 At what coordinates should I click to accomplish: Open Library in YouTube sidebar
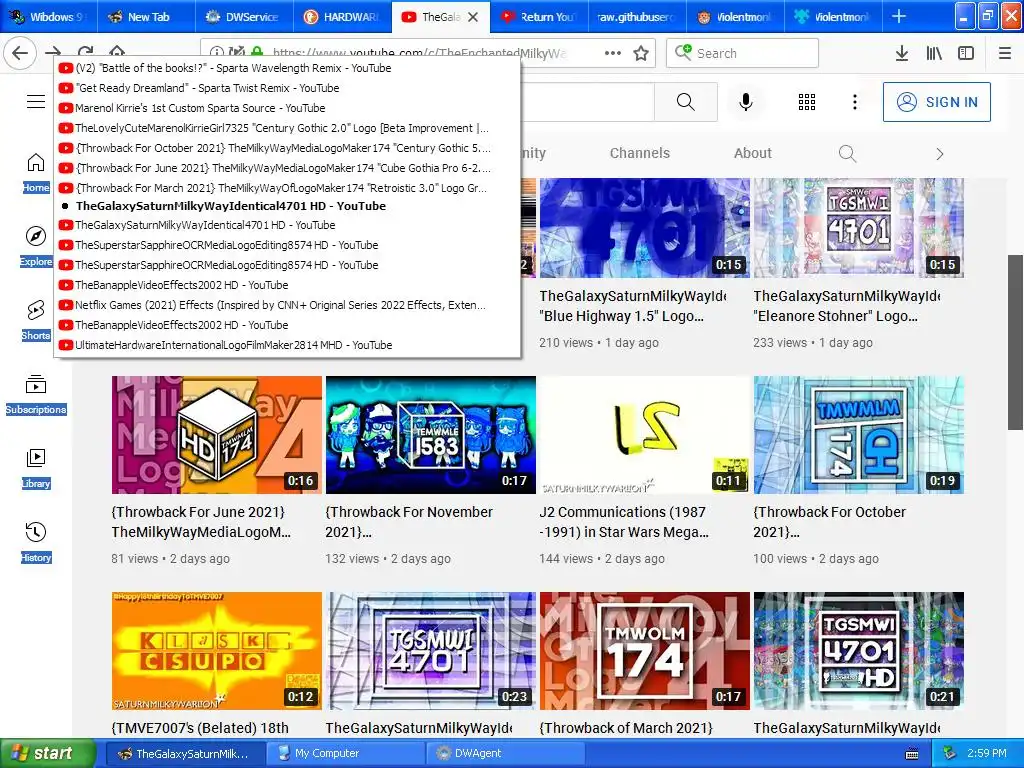click(x=36, y=468)
